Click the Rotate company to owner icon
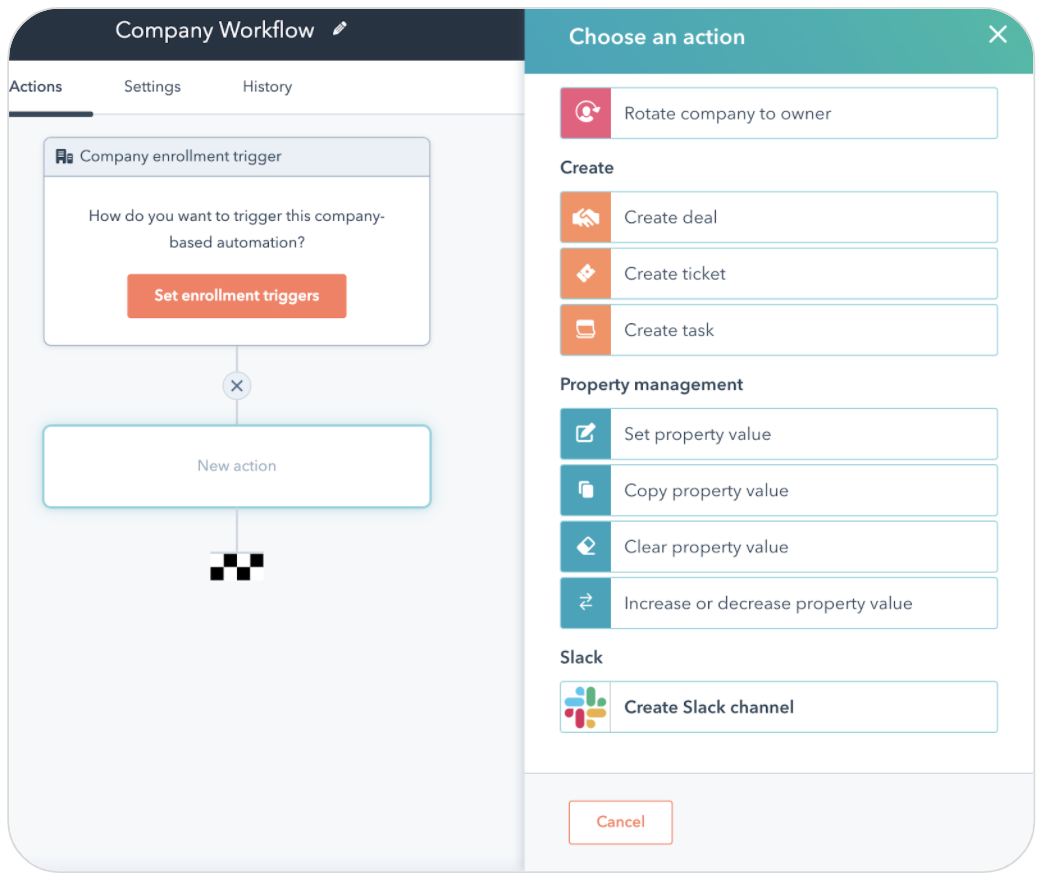Image resolution: width=1044 pixels, height=878 pixels. click(586, 113)
